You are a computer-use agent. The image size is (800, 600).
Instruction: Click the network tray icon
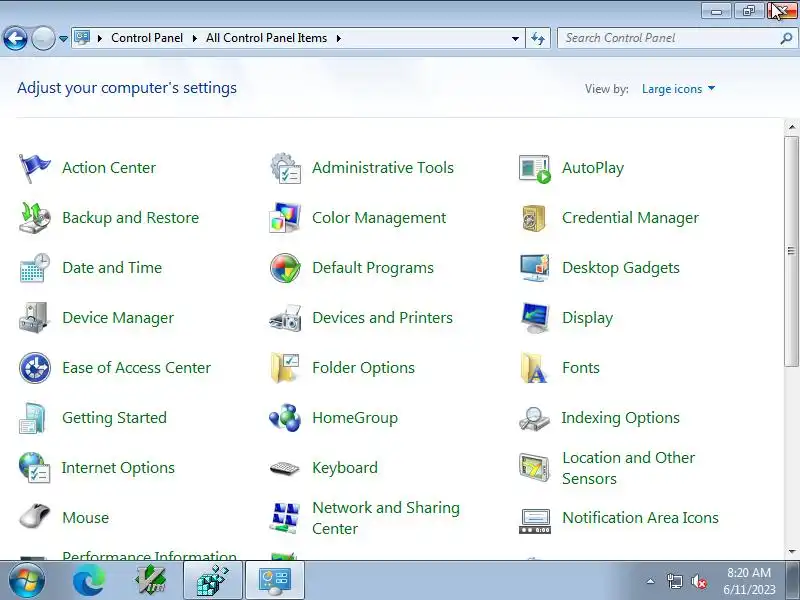674,581
